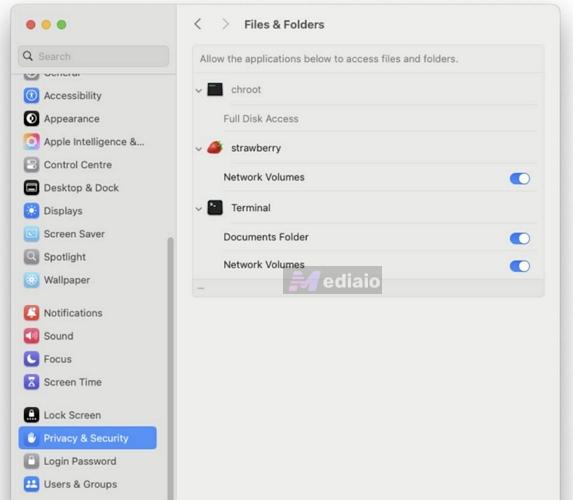Go back to previous settings page
Screen dimensions: 573x500
pyautogui.click(x=198, y=24)
